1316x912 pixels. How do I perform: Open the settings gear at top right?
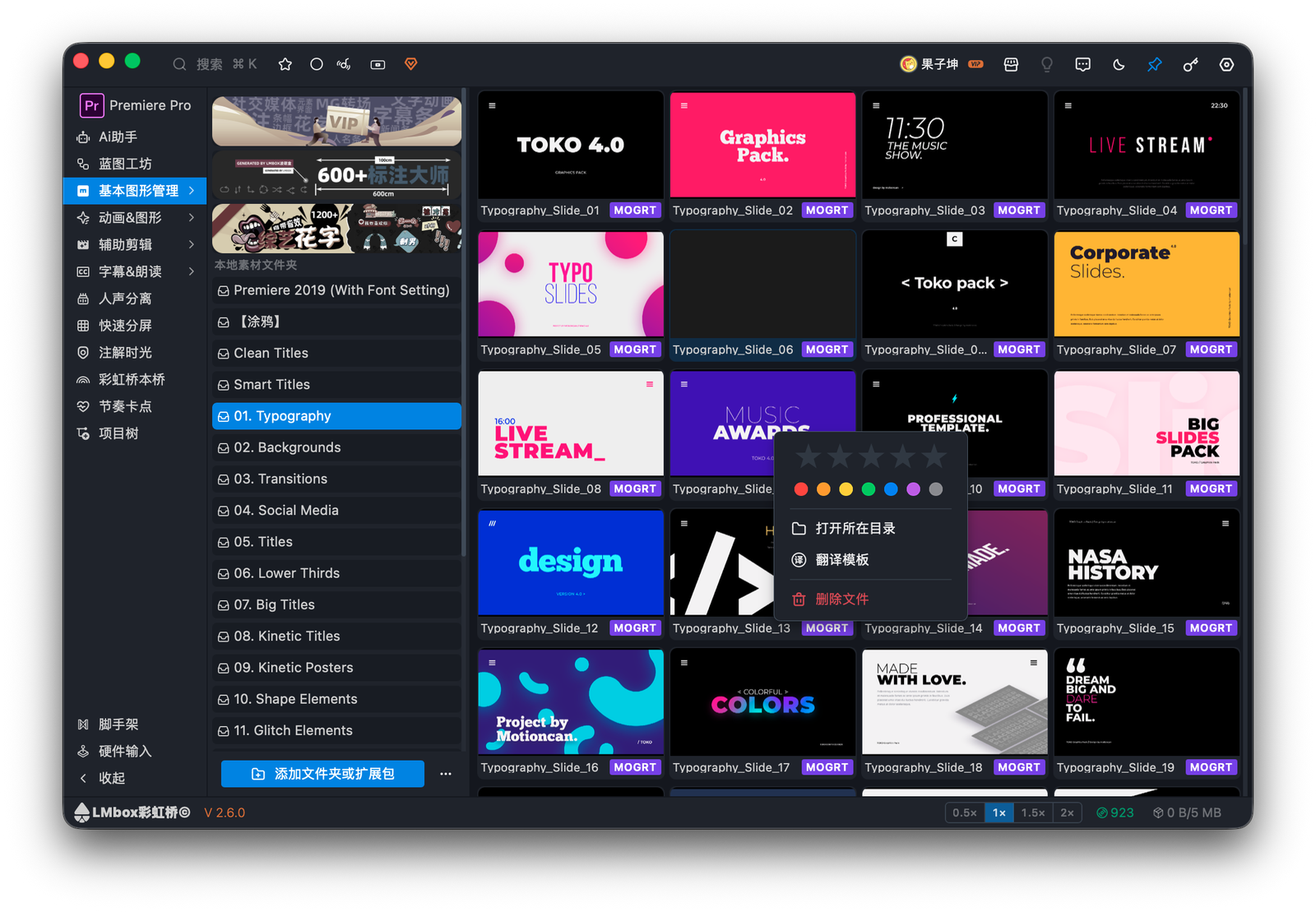coord(1226,64)
